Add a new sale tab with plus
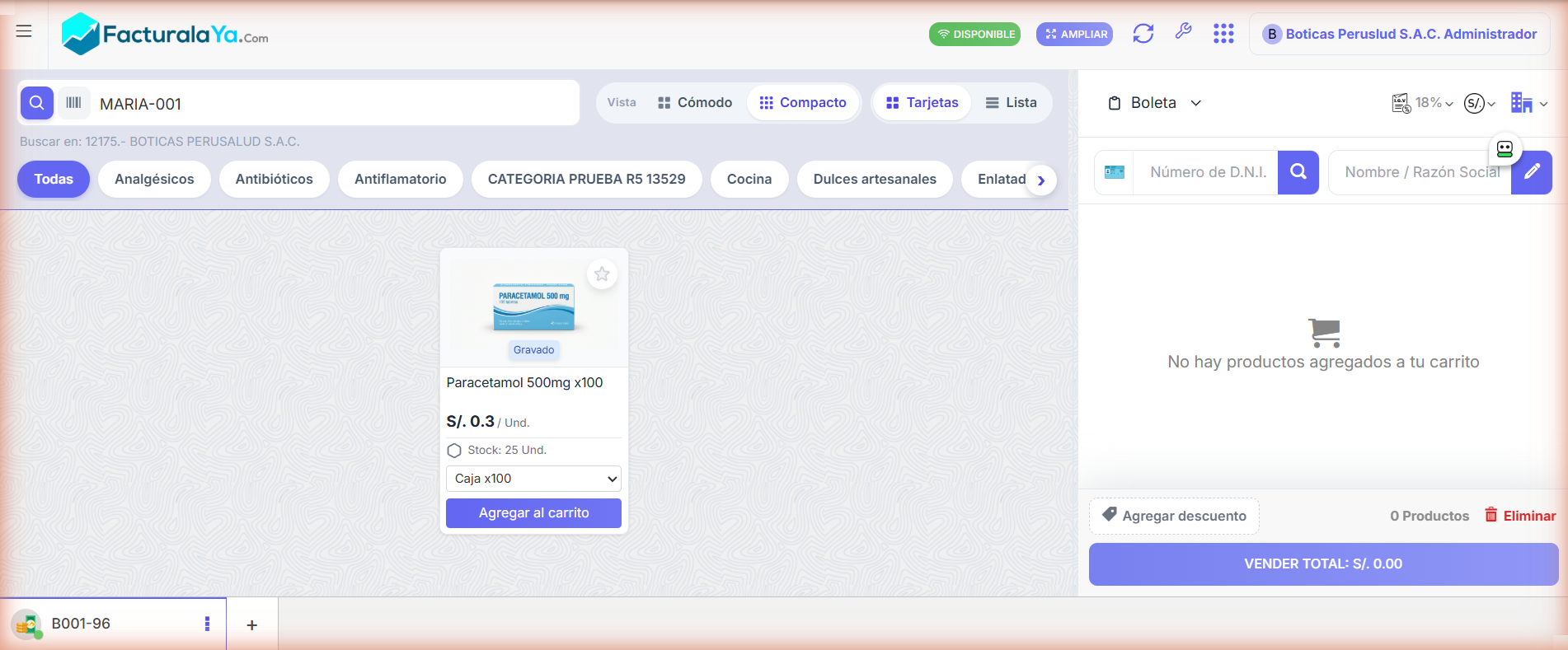The image size is (1568, 650). (252, 625)
